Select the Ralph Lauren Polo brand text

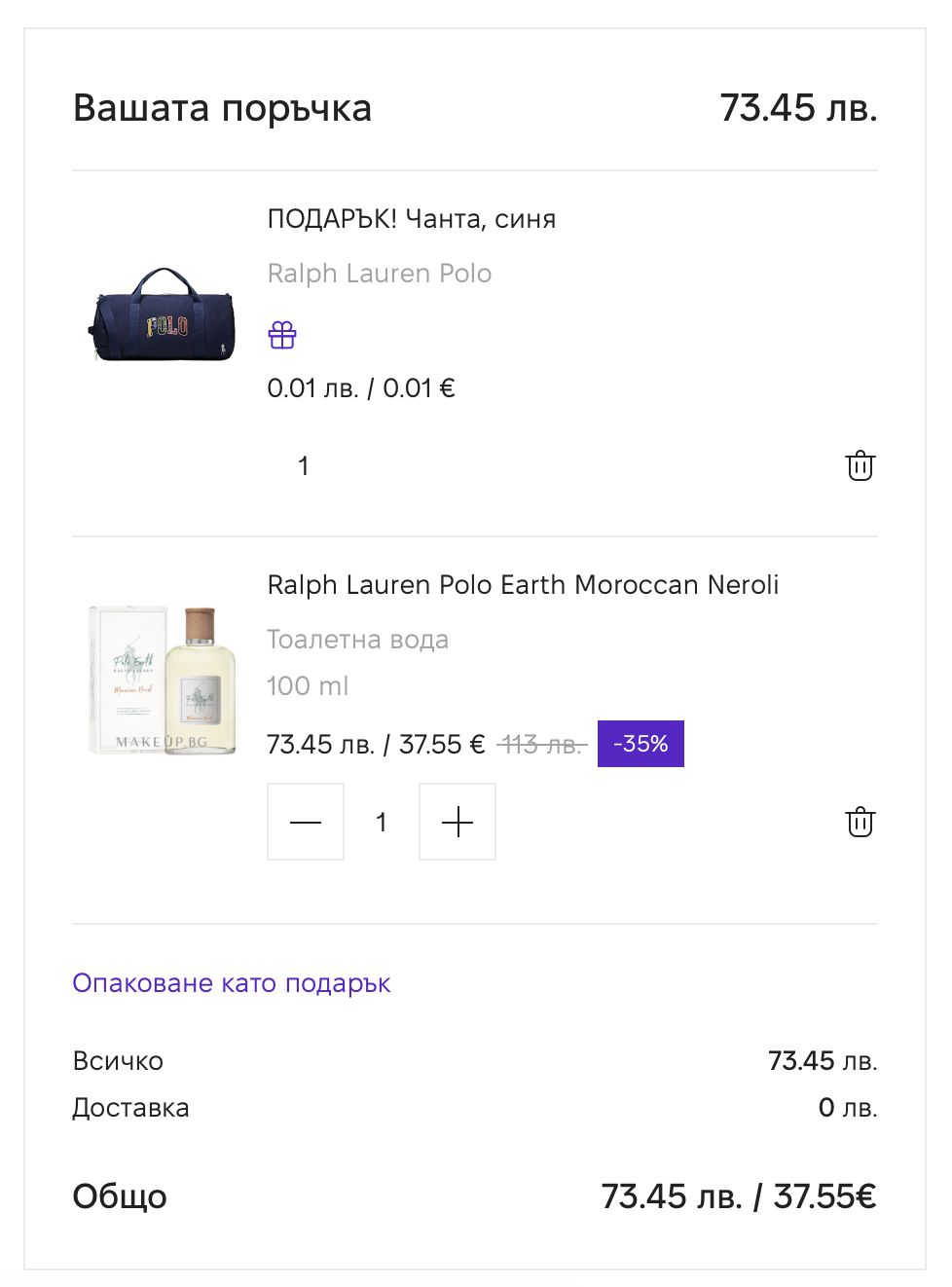click(380, 274)
